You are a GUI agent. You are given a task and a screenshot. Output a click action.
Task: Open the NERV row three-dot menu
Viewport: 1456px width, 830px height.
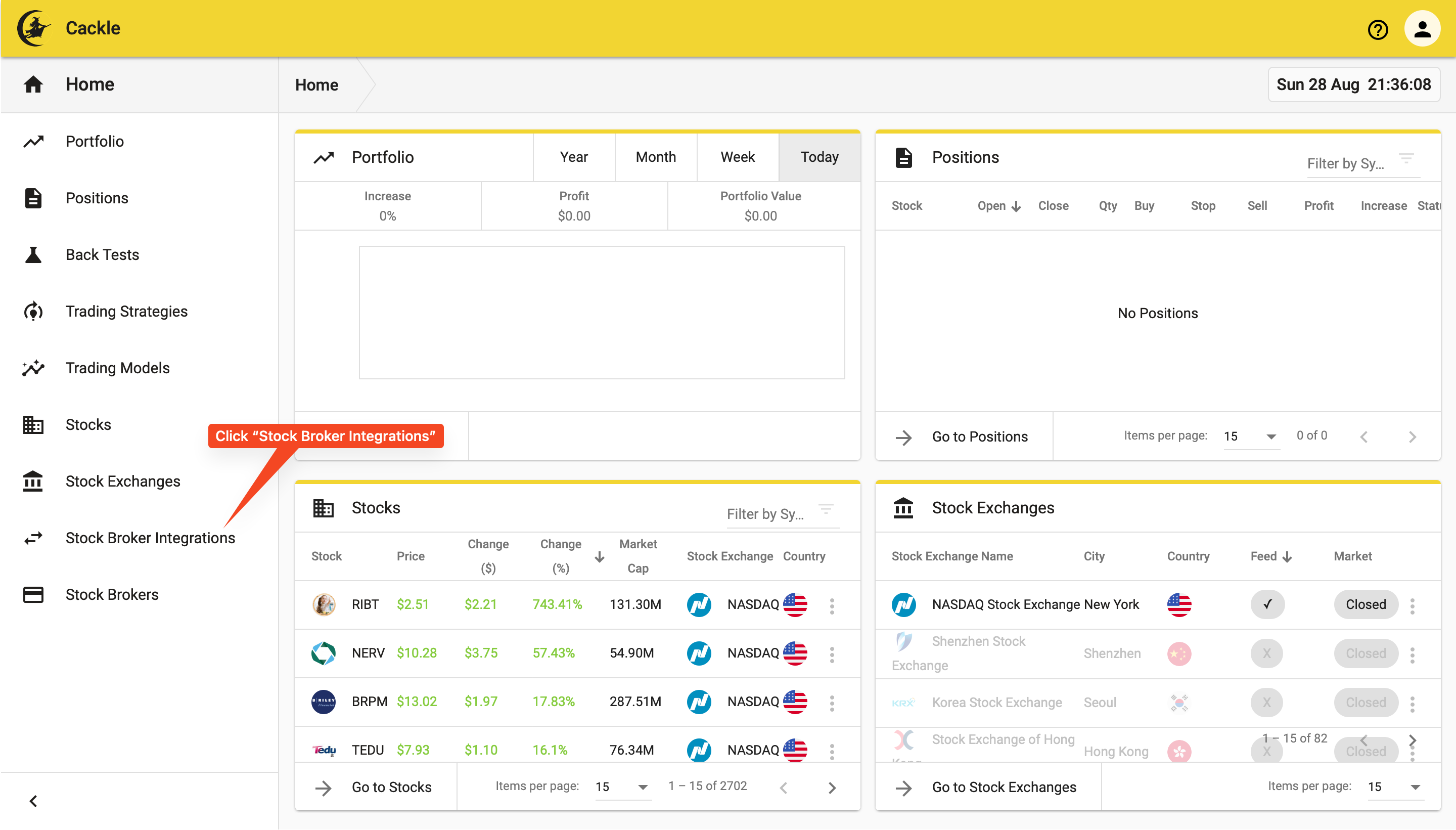click(832, 654)
